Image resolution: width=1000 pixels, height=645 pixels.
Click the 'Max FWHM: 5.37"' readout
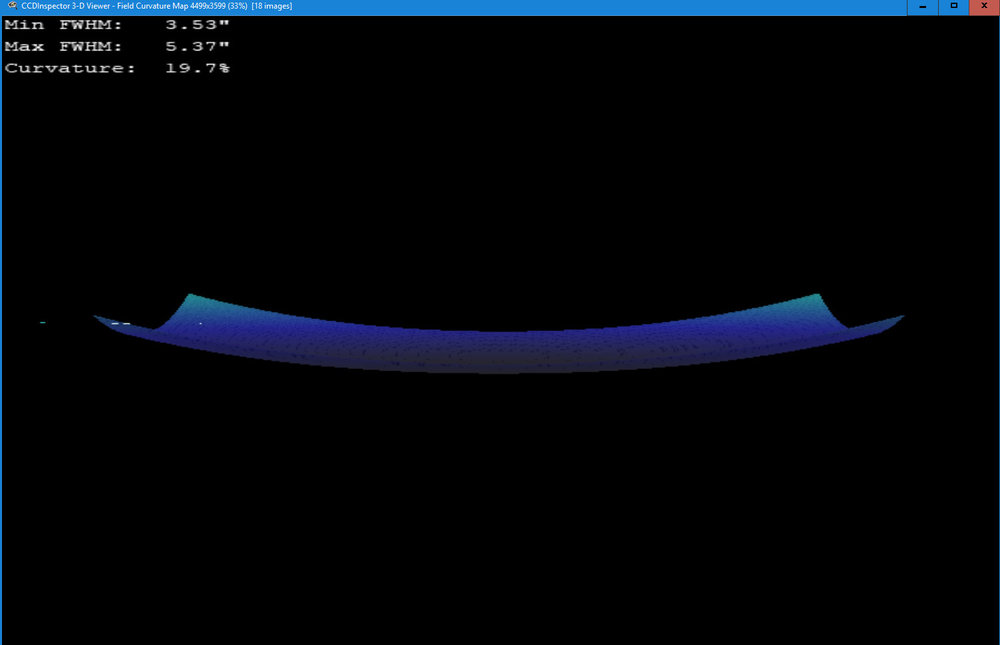click(x=117, y=47)
